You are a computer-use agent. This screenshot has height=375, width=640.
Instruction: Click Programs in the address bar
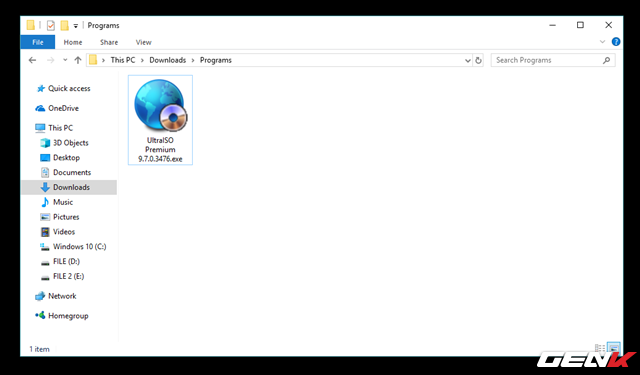tap(216, 60)
